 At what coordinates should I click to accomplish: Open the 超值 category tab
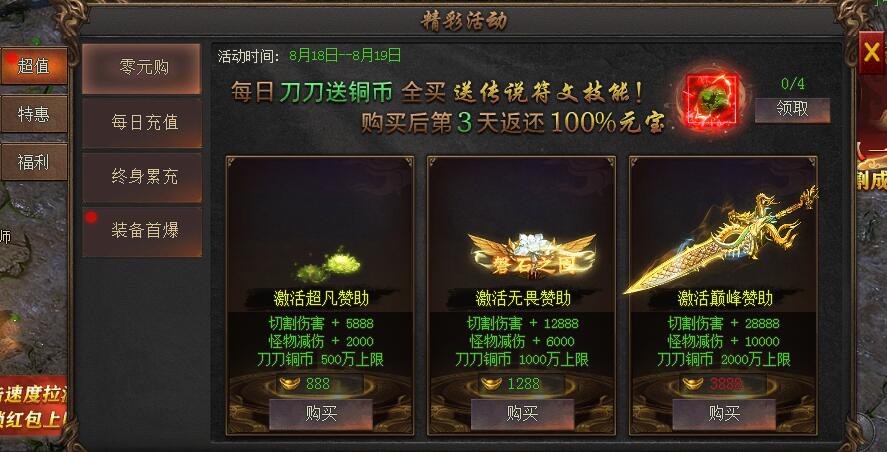[34, 66]
